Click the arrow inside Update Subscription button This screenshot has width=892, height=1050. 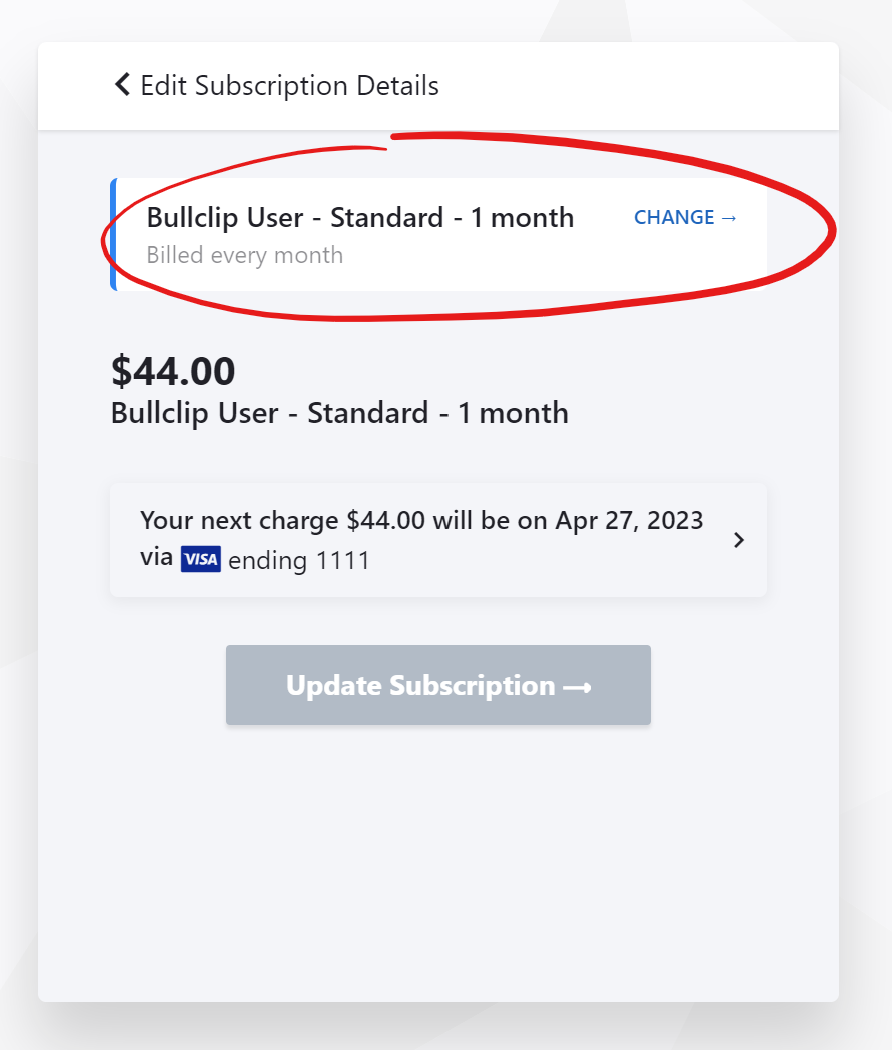577,687
